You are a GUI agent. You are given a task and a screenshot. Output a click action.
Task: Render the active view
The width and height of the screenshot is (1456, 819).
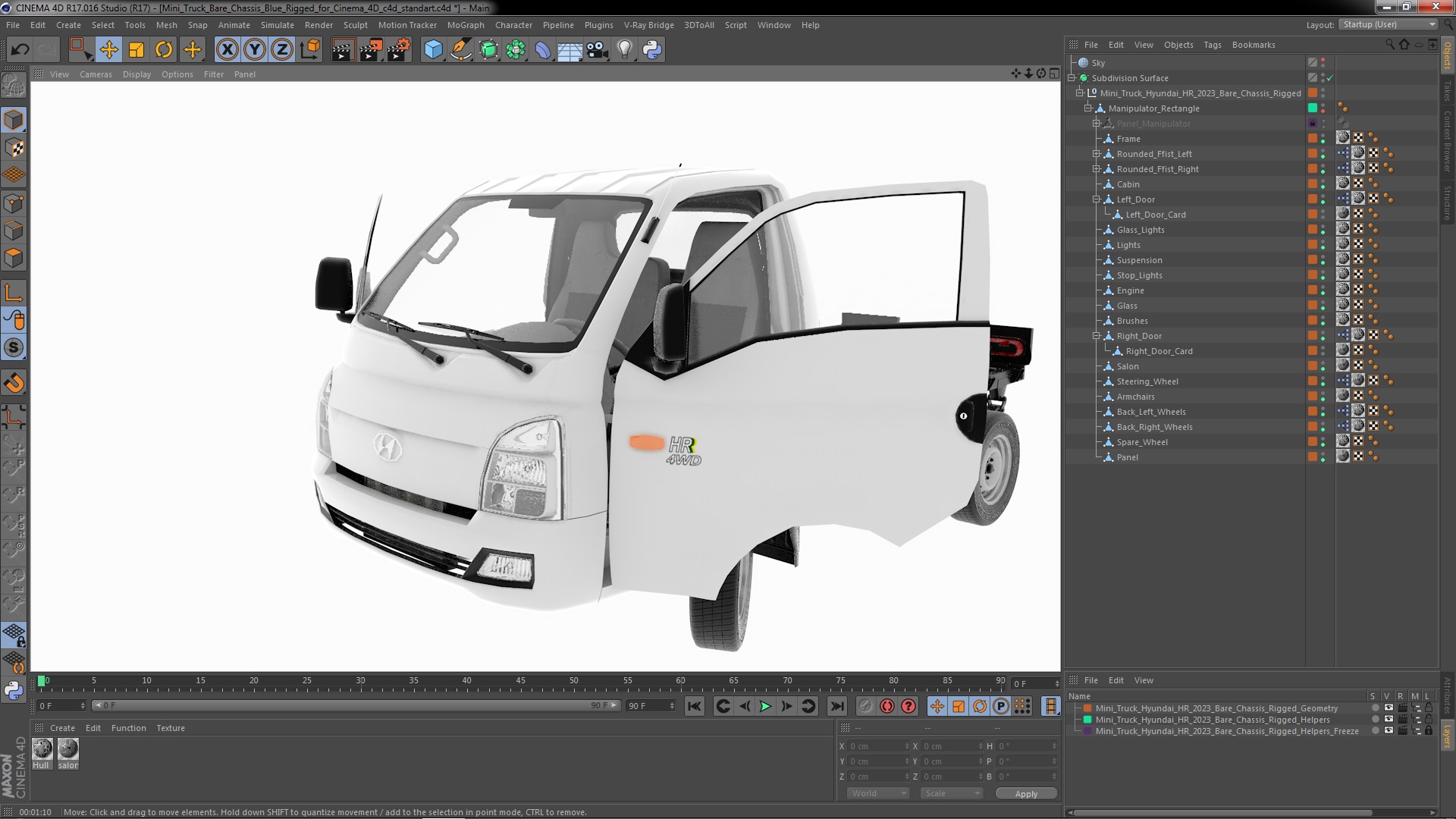pos(343,50)
